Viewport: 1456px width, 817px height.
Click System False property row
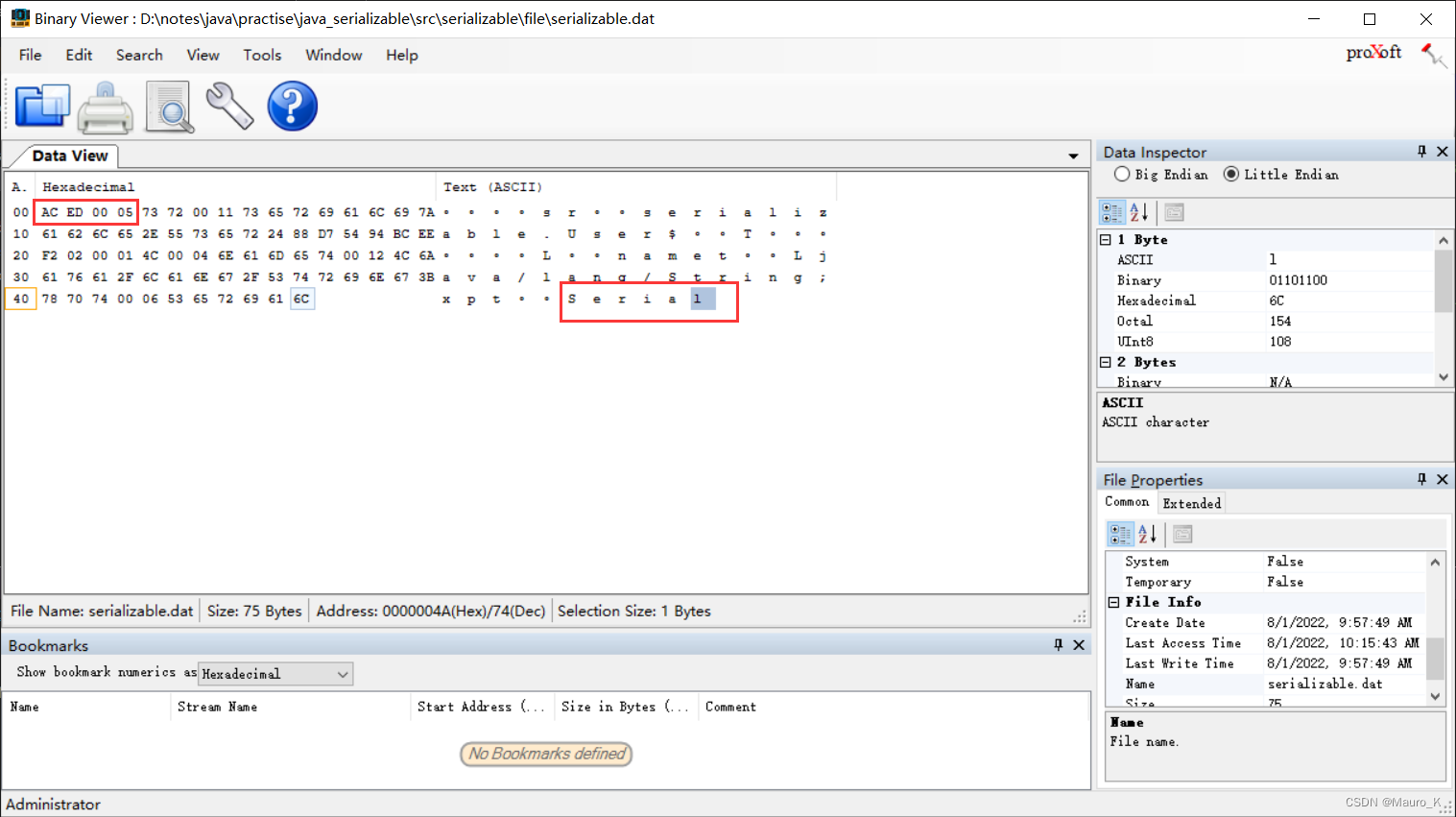click(x=1267, y=562)
